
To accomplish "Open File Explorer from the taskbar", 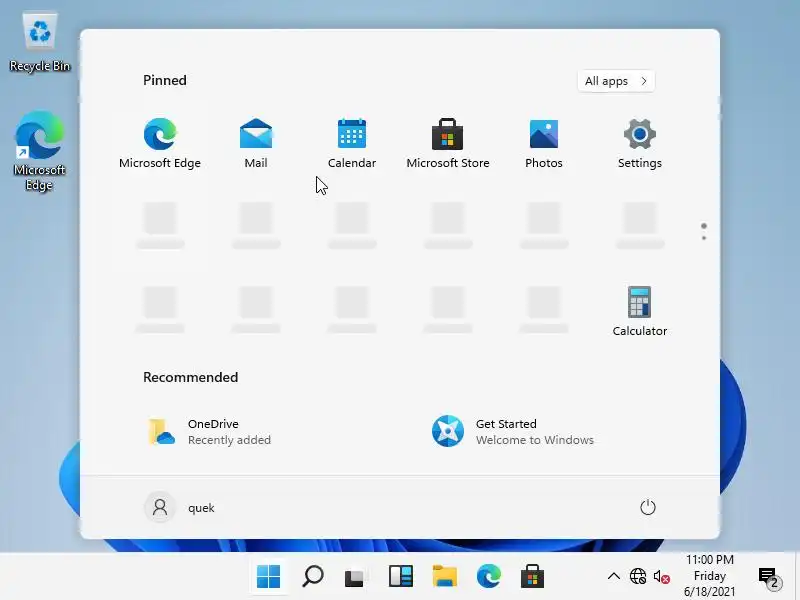I will 444,577.
